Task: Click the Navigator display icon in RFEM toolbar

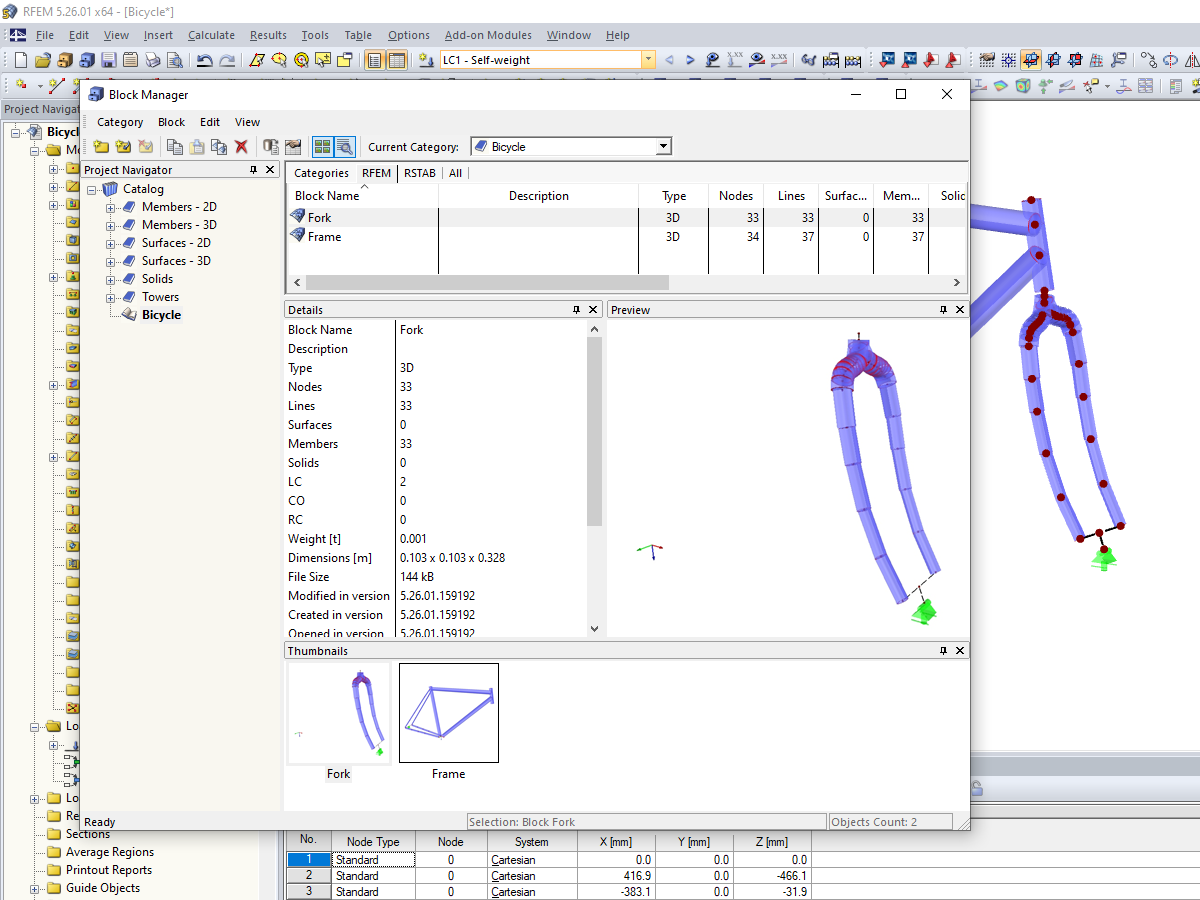Action: [x=375, y=60]
